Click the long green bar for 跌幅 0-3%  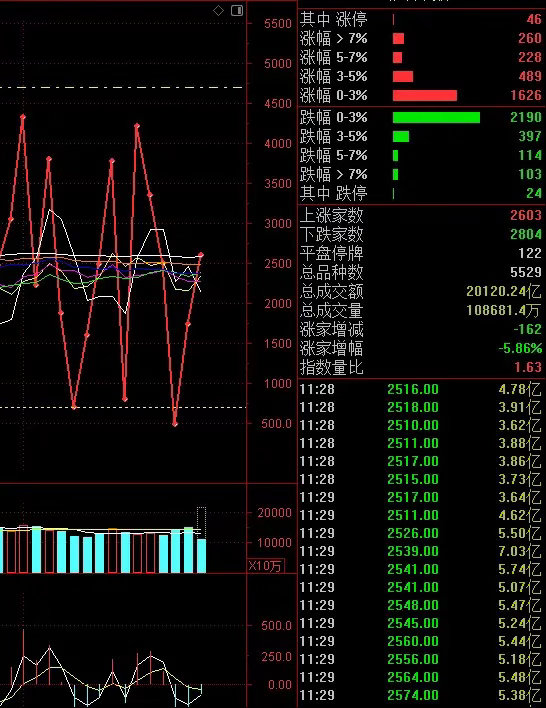pos(436,117)
